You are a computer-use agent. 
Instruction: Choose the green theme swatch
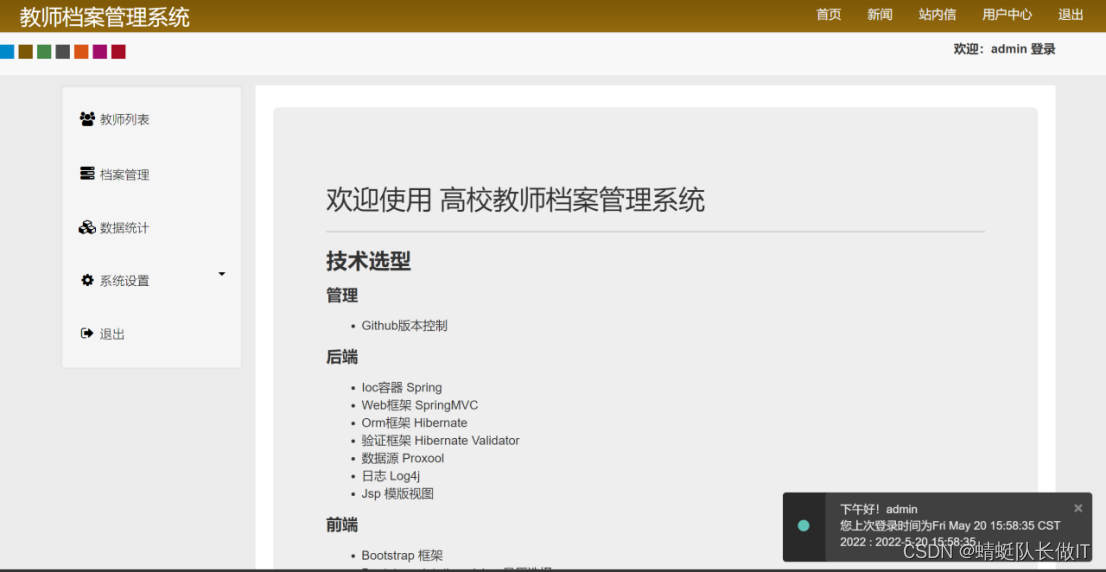44,51
